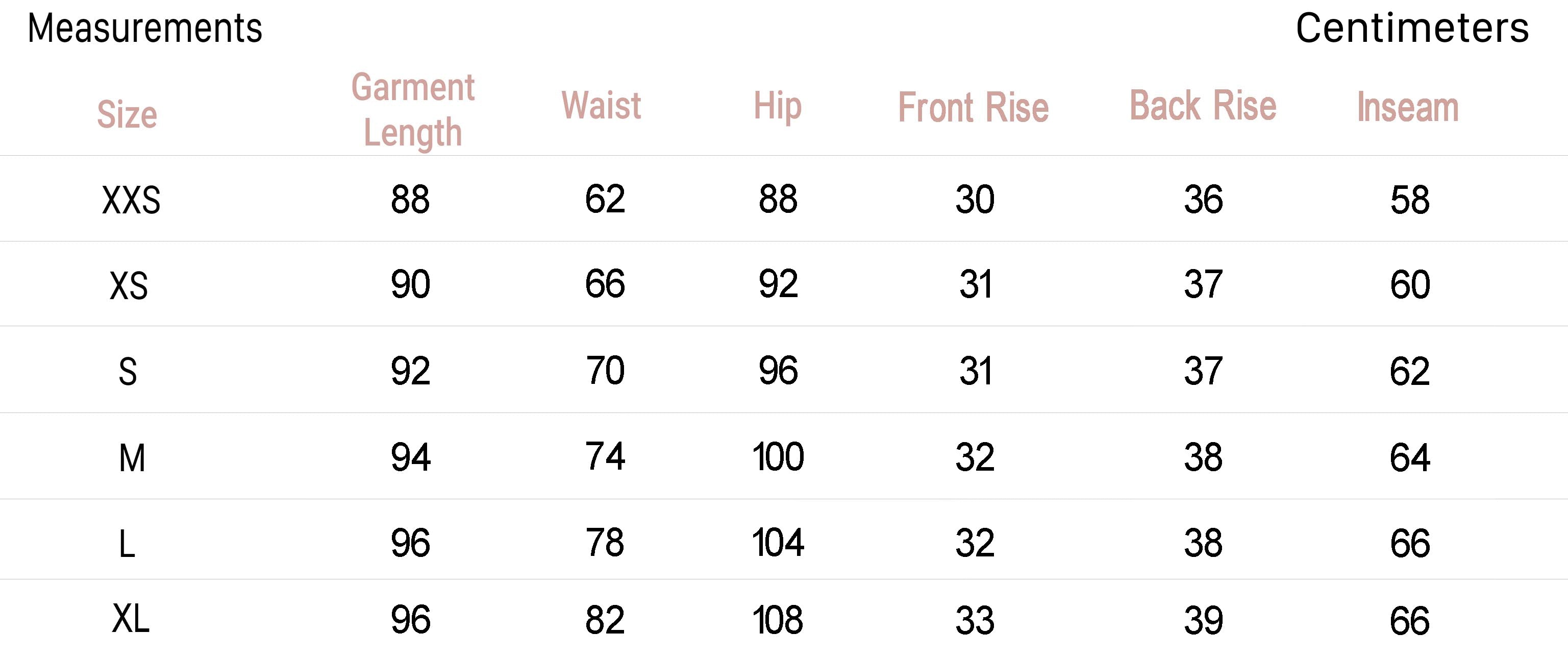Select the Back Rise column header
Viewport: 1568px width, 657px height.
point(1203,105)
